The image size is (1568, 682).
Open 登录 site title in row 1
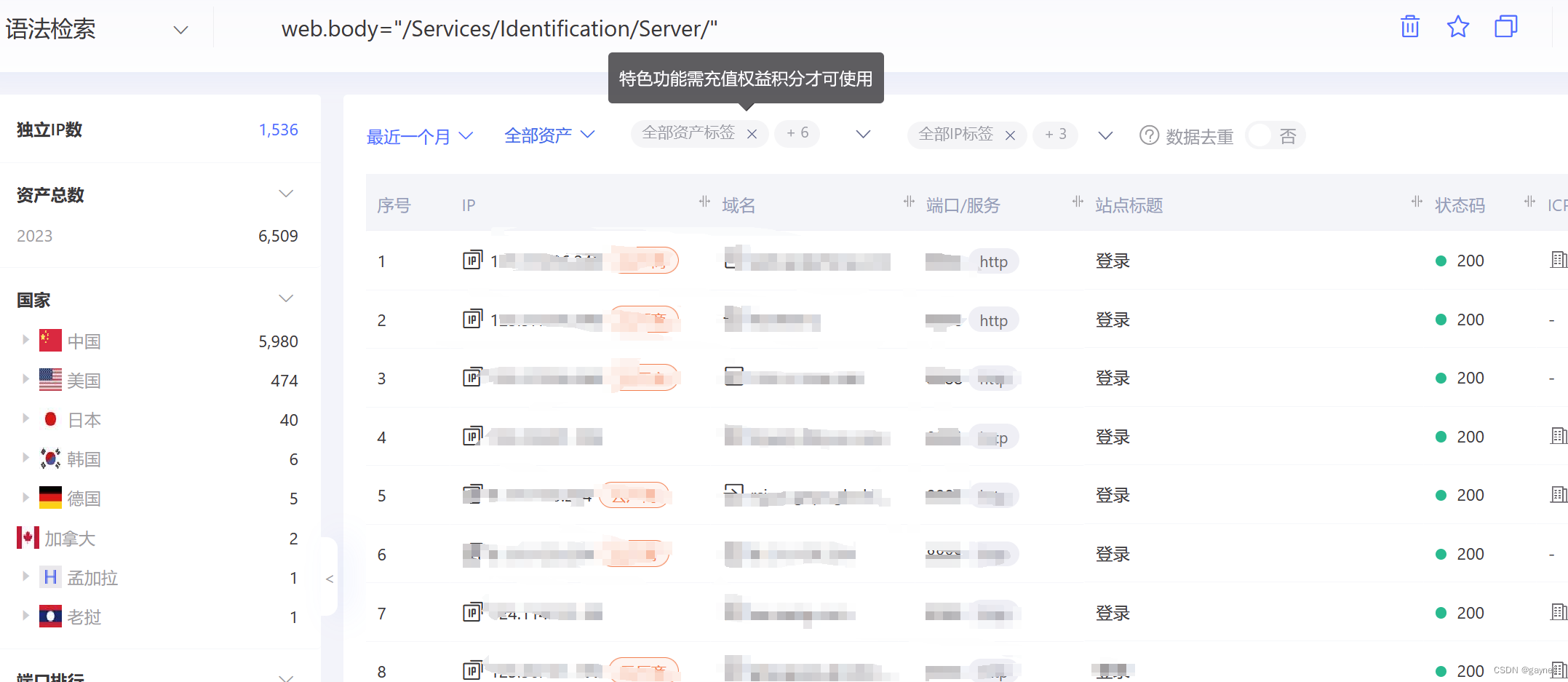pos(1113,261)
